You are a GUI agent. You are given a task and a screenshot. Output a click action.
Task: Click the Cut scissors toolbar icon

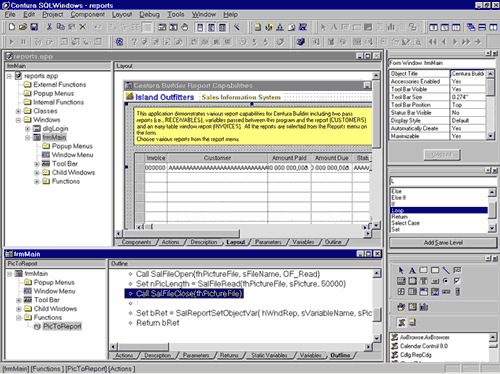click(49, 27)
